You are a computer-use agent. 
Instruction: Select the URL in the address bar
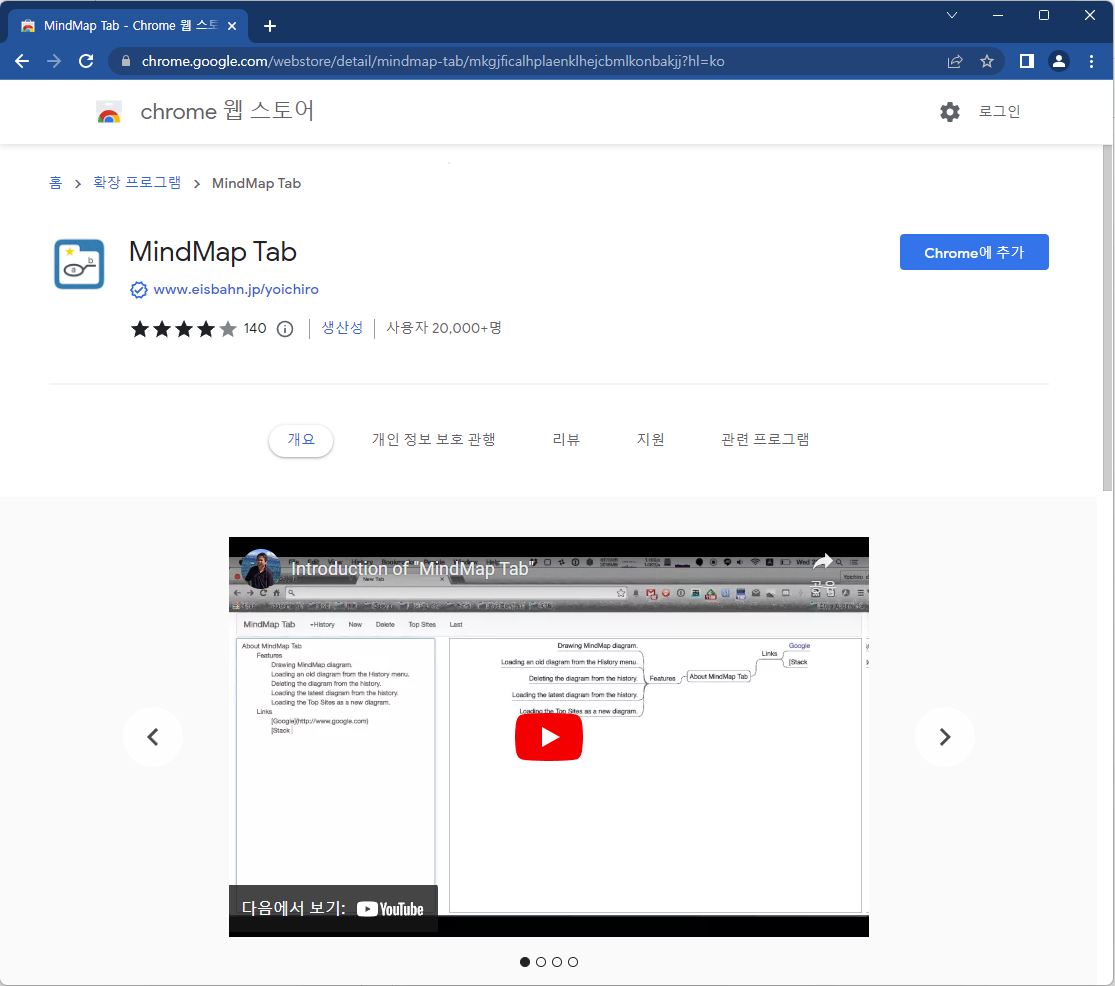click(x=432, y=61)
